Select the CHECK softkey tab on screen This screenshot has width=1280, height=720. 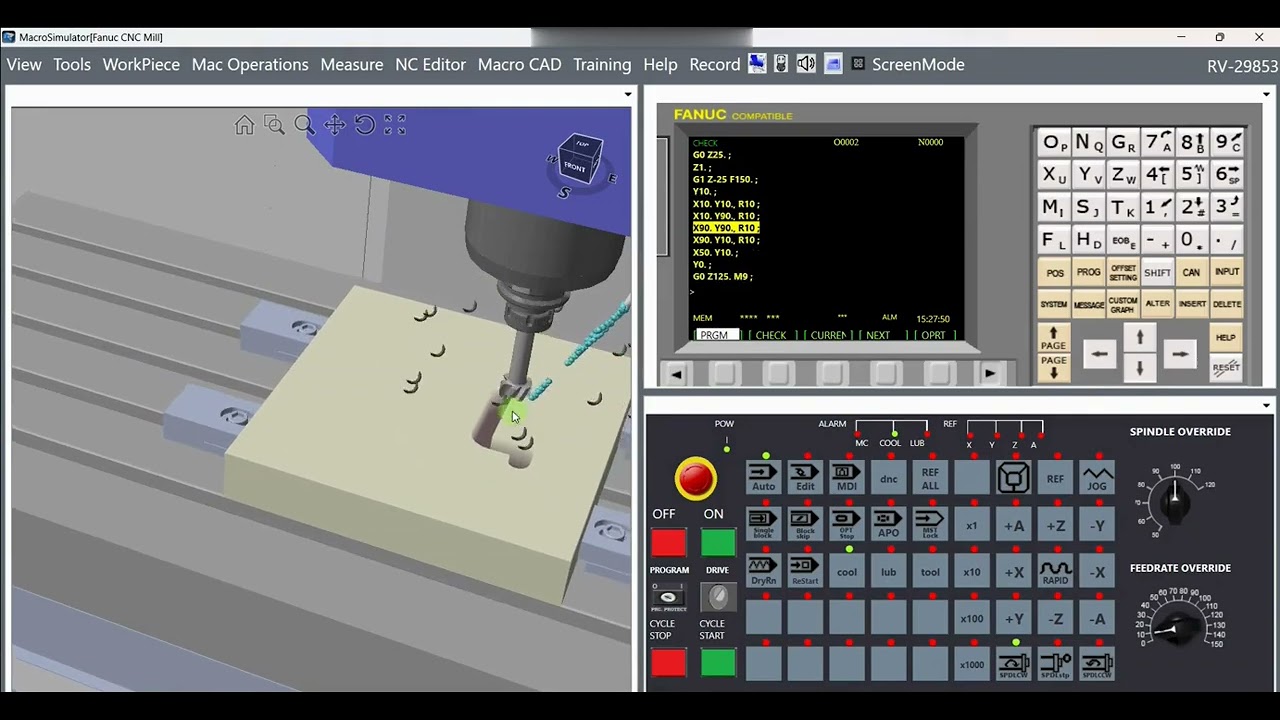pos(771,335)
